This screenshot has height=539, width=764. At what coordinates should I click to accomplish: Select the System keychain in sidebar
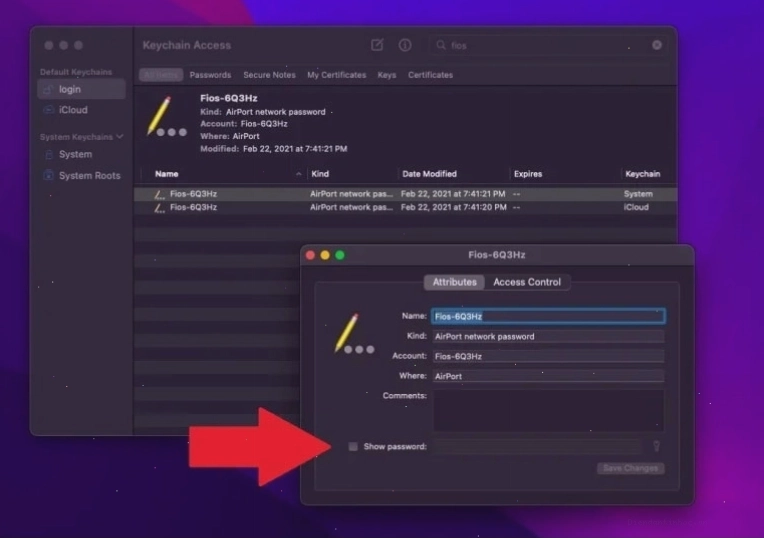coord(81,154)
